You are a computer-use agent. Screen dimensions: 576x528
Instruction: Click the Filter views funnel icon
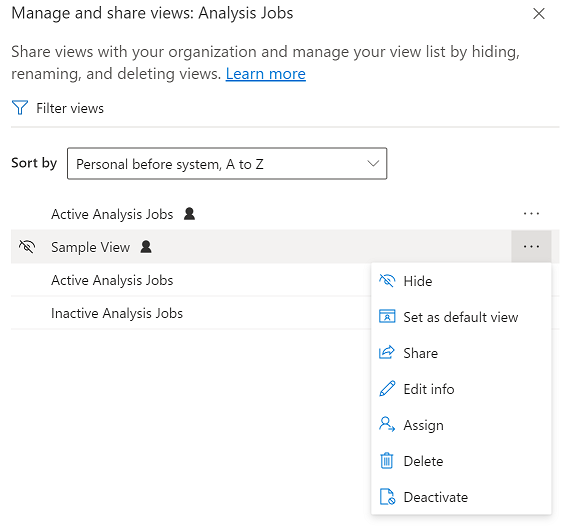point(20,108)
